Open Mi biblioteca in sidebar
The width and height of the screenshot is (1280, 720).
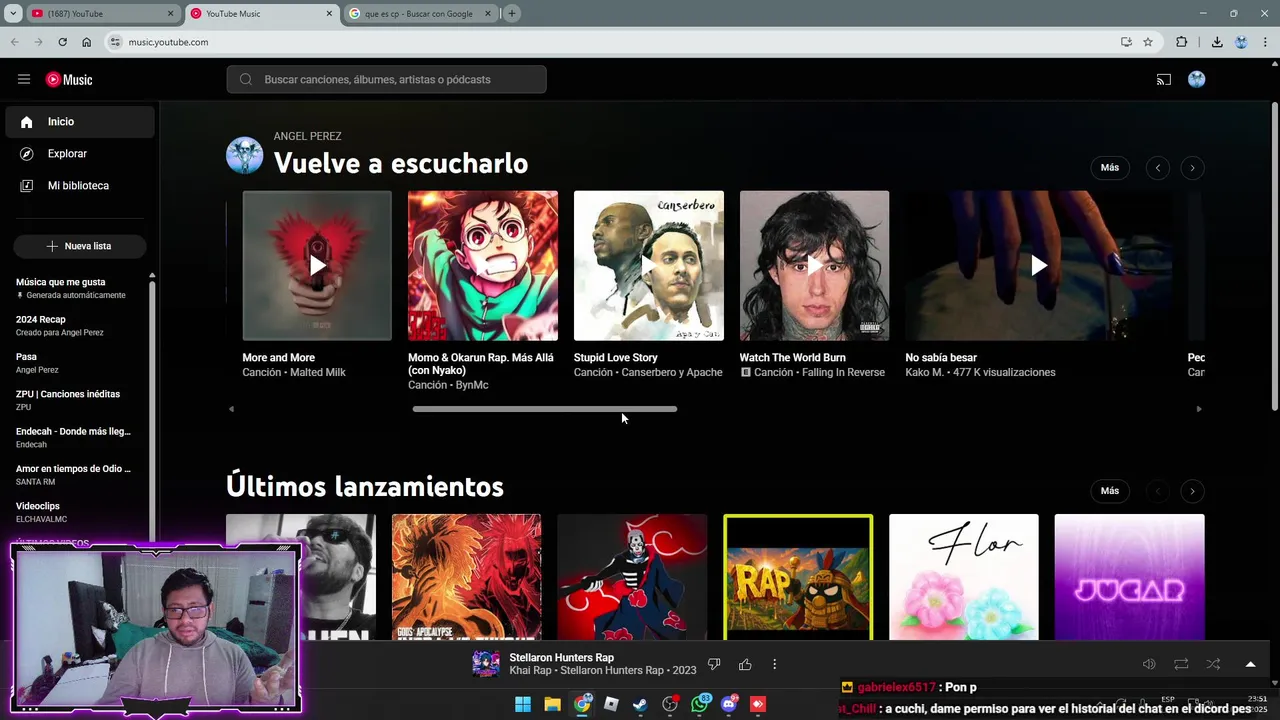tap(80, 186)
